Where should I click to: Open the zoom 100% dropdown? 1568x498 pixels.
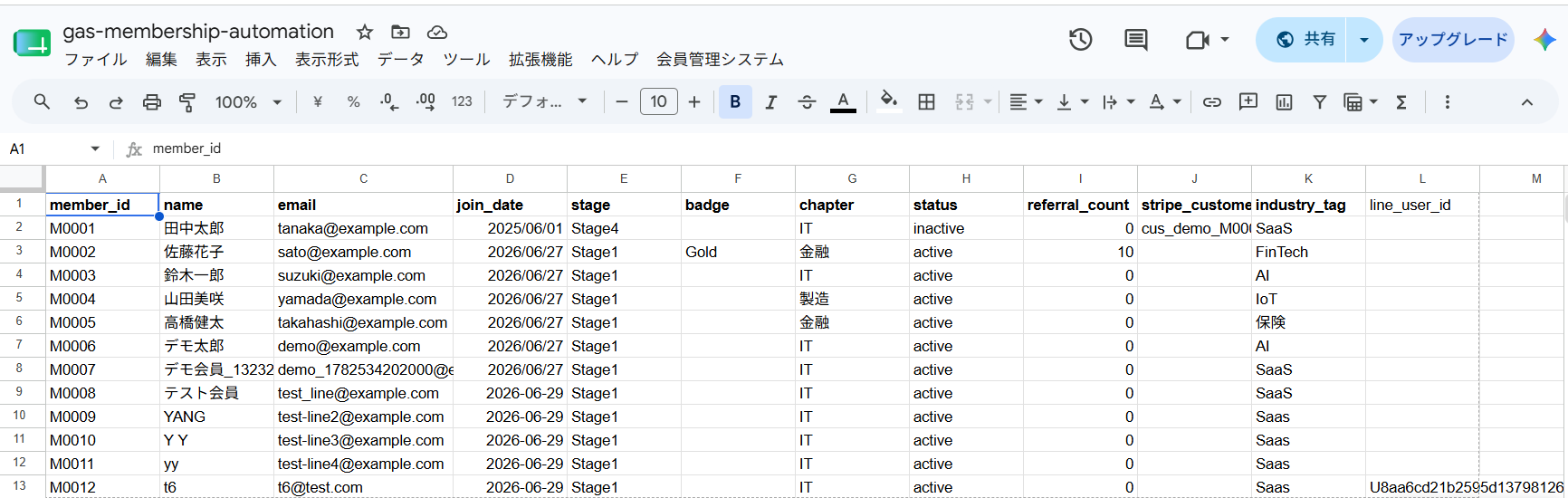coord(248,102)
